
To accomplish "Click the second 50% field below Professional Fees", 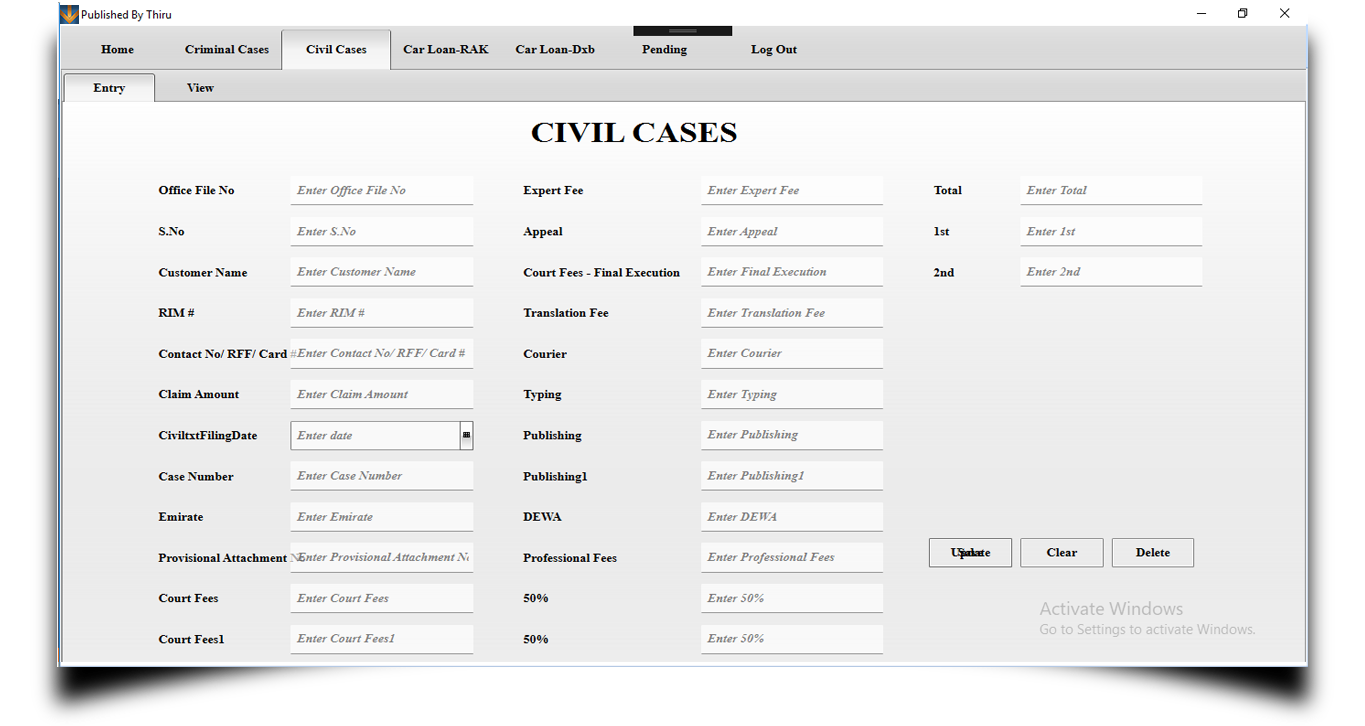I will 792,639.
